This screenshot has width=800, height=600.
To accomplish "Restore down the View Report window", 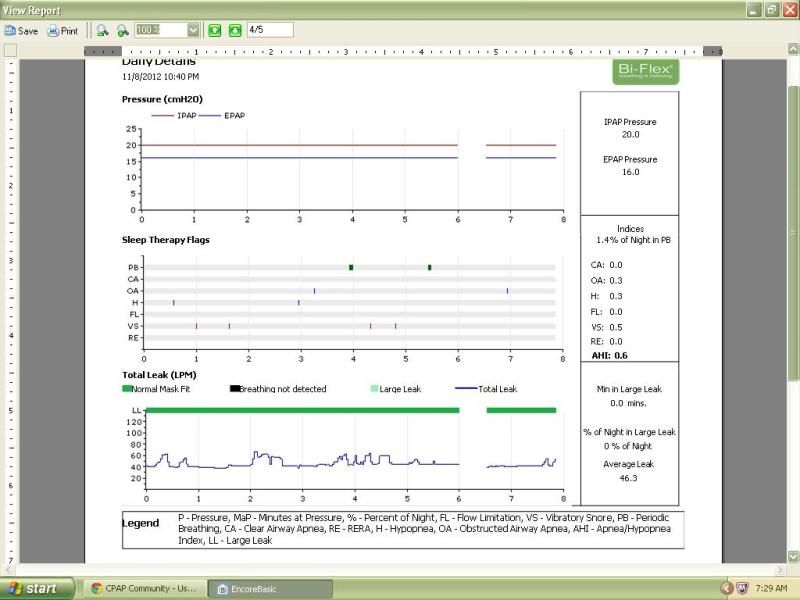I will (x=772, y=10).
